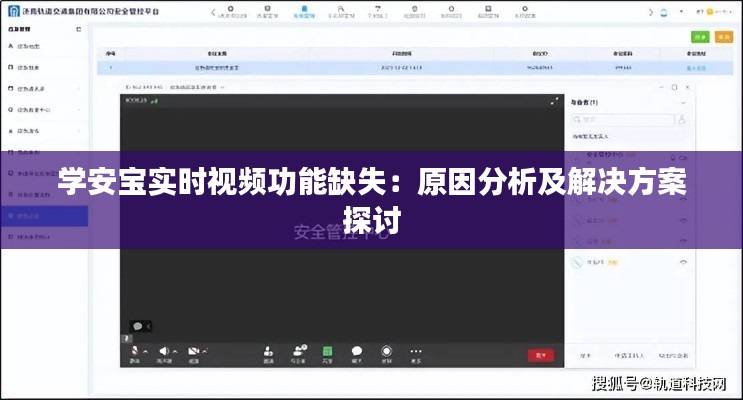
Task: Click the speaker icon in meeting toolbar
Action: coord(164,351)
